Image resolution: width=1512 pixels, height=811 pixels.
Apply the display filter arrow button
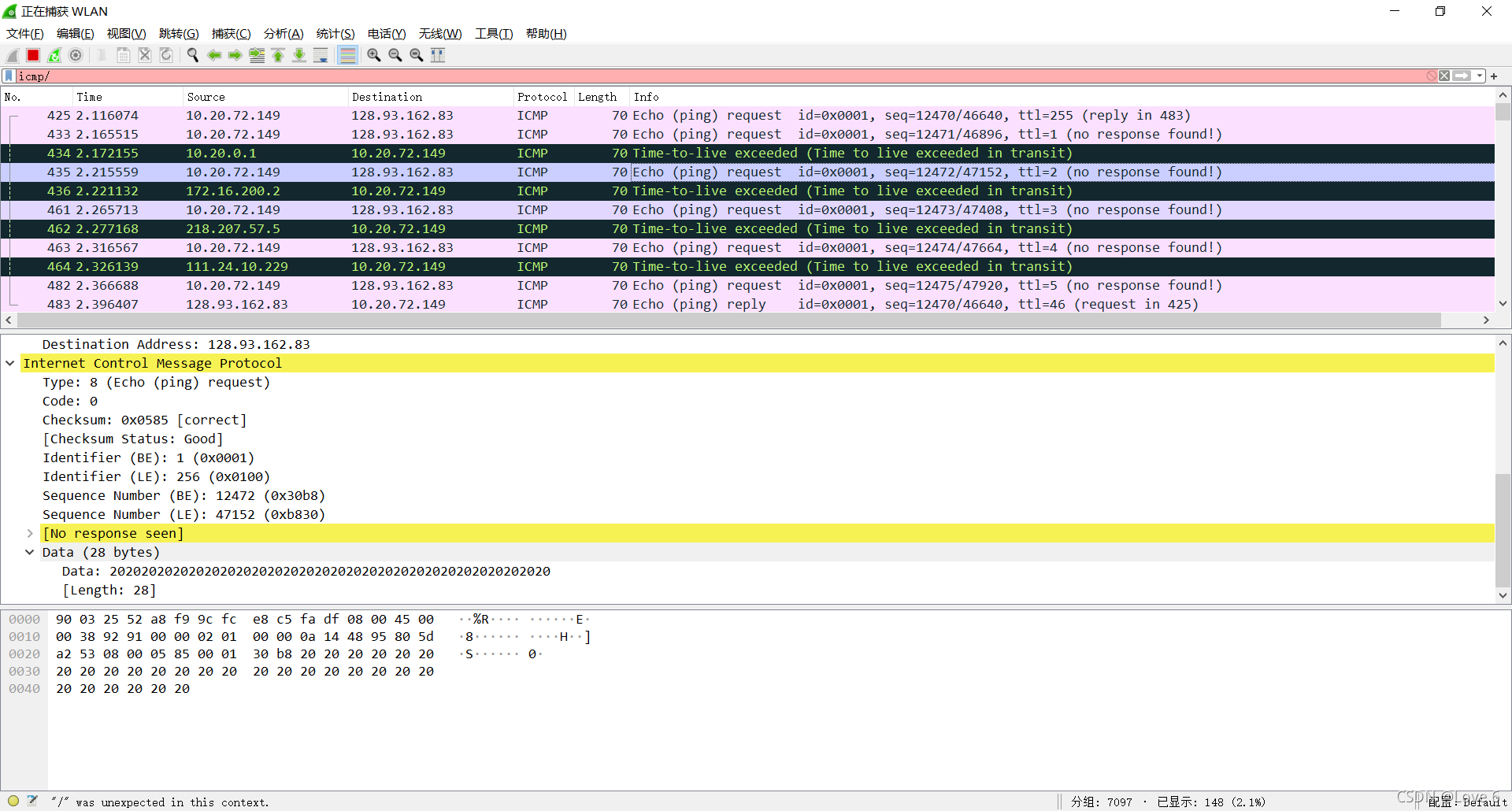tap(1462, 76)
